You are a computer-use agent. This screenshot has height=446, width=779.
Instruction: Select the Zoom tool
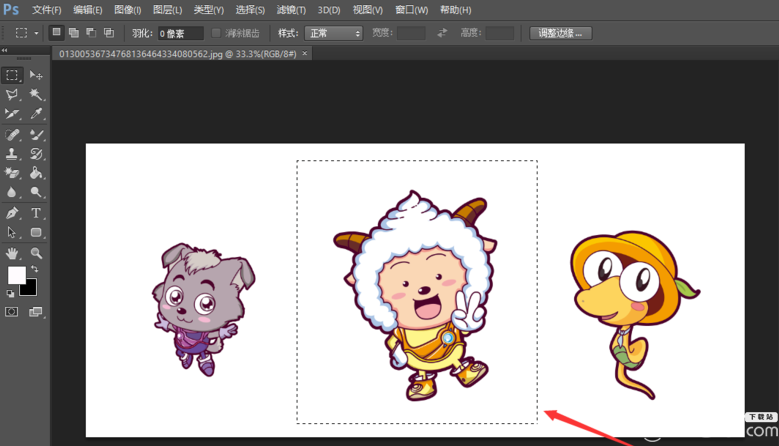[x=36, y=253]
